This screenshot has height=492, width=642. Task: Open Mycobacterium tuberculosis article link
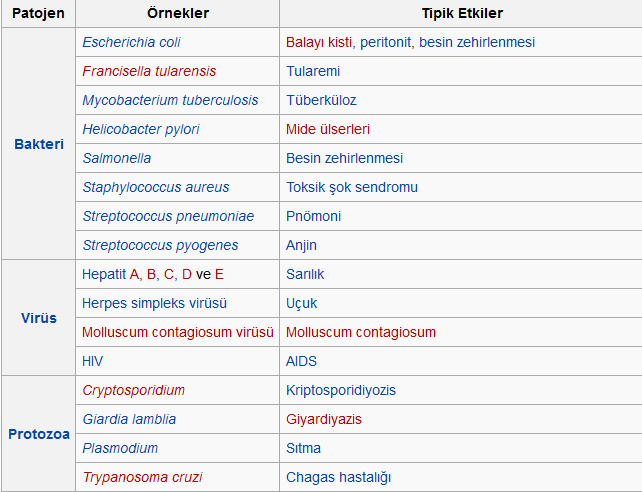(170, 100)
